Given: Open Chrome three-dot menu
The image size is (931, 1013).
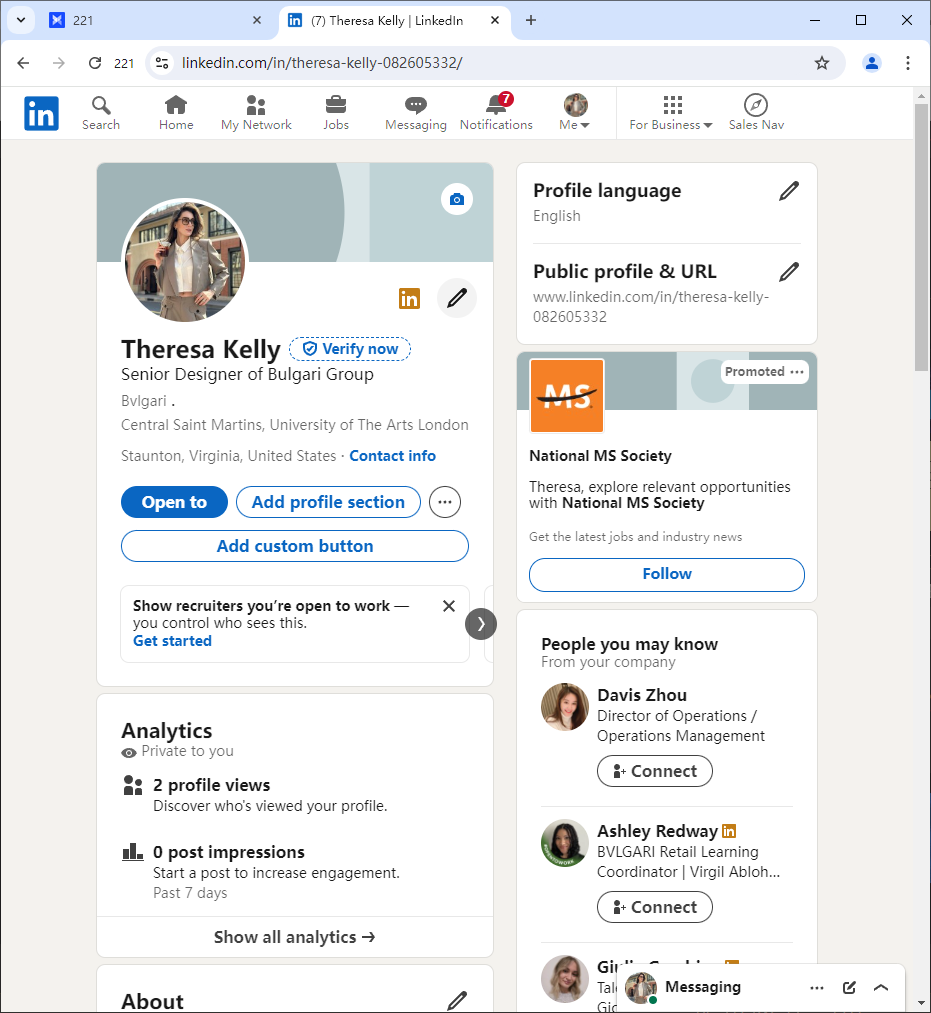Looking at the screenshot, I should point(908,63).
